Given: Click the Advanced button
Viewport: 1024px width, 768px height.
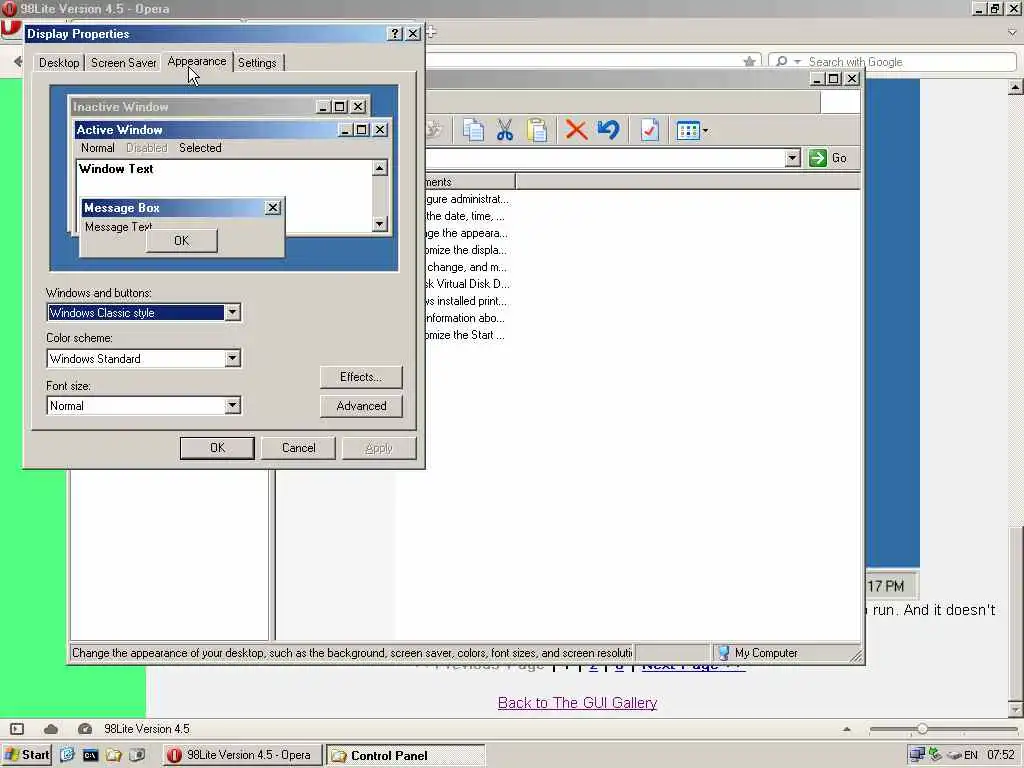Looking at the screenshot, I should point(361,406).
